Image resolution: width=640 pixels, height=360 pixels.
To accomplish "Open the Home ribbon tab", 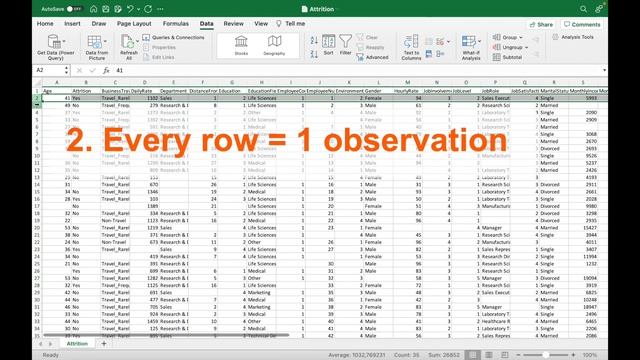I will [x=45, y=24].
